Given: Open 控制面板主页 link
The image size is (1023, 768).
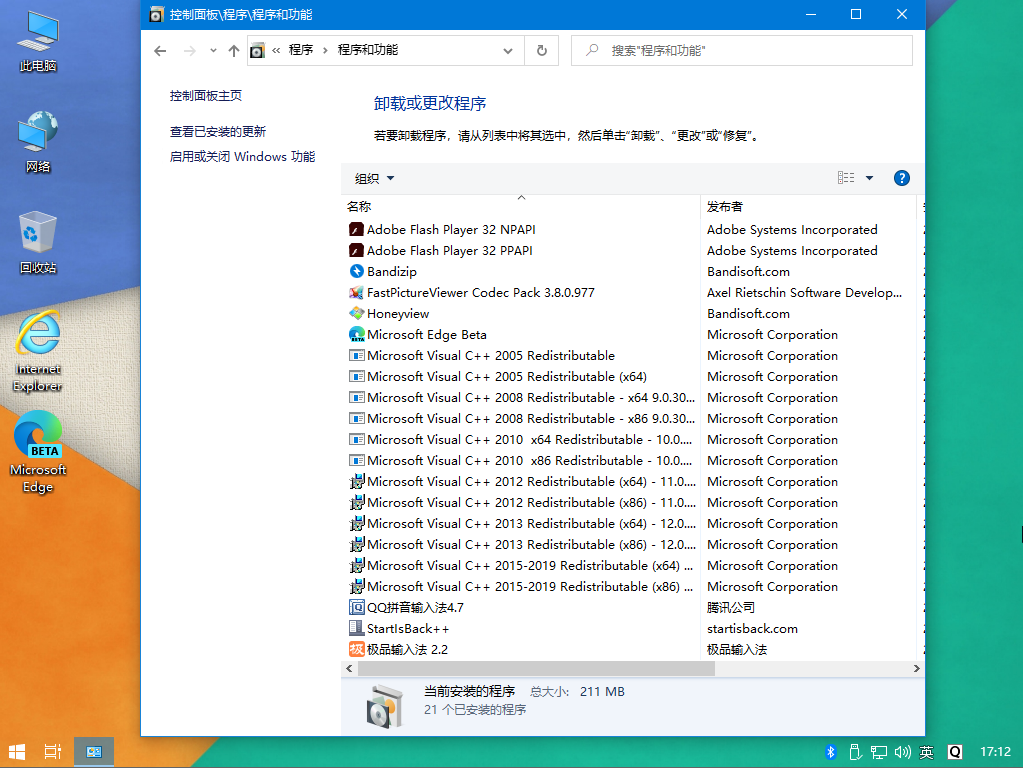Looking at the screenshot, I should [x=206, y=96].
